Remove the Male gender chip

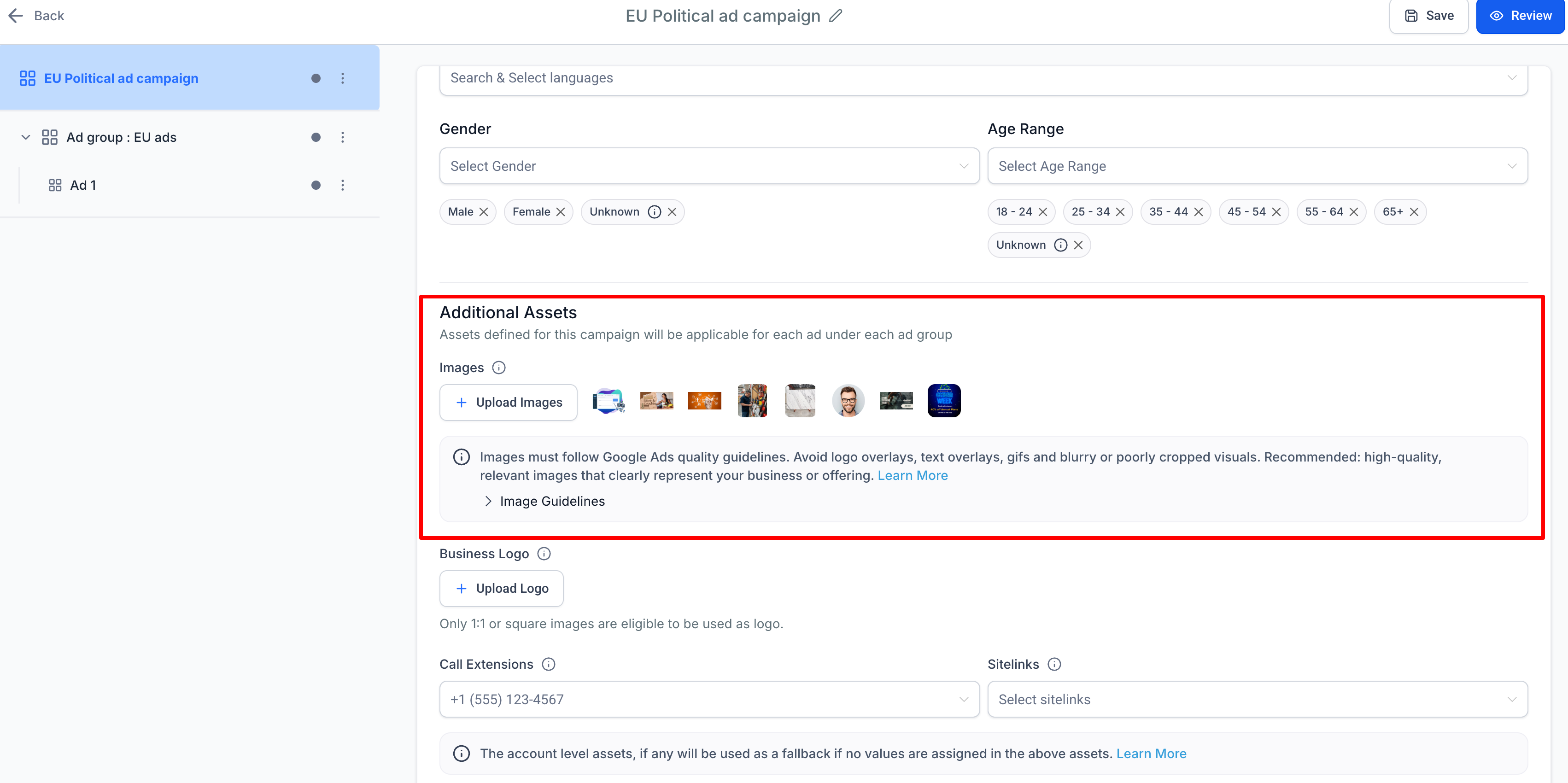[484, 212]
